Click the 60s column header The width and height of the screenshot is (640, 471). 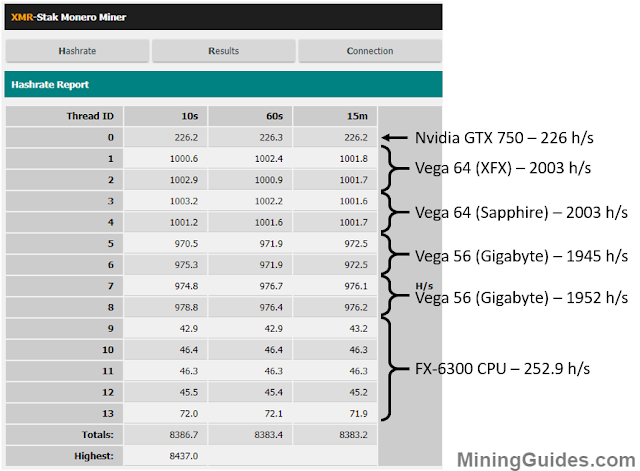(275, 116)
